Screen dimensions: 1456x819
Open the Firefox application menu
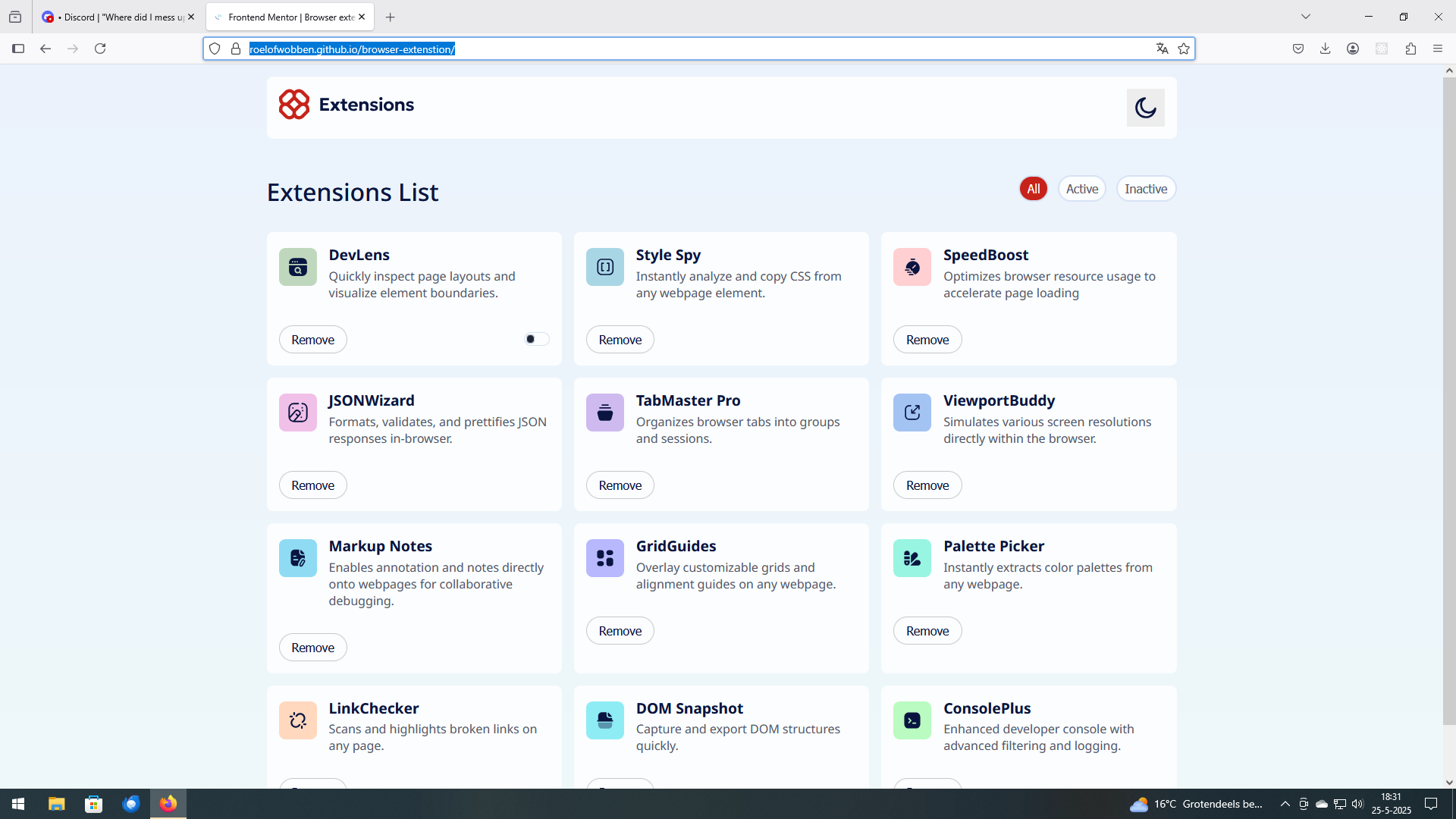click(x=1437, y=49)
